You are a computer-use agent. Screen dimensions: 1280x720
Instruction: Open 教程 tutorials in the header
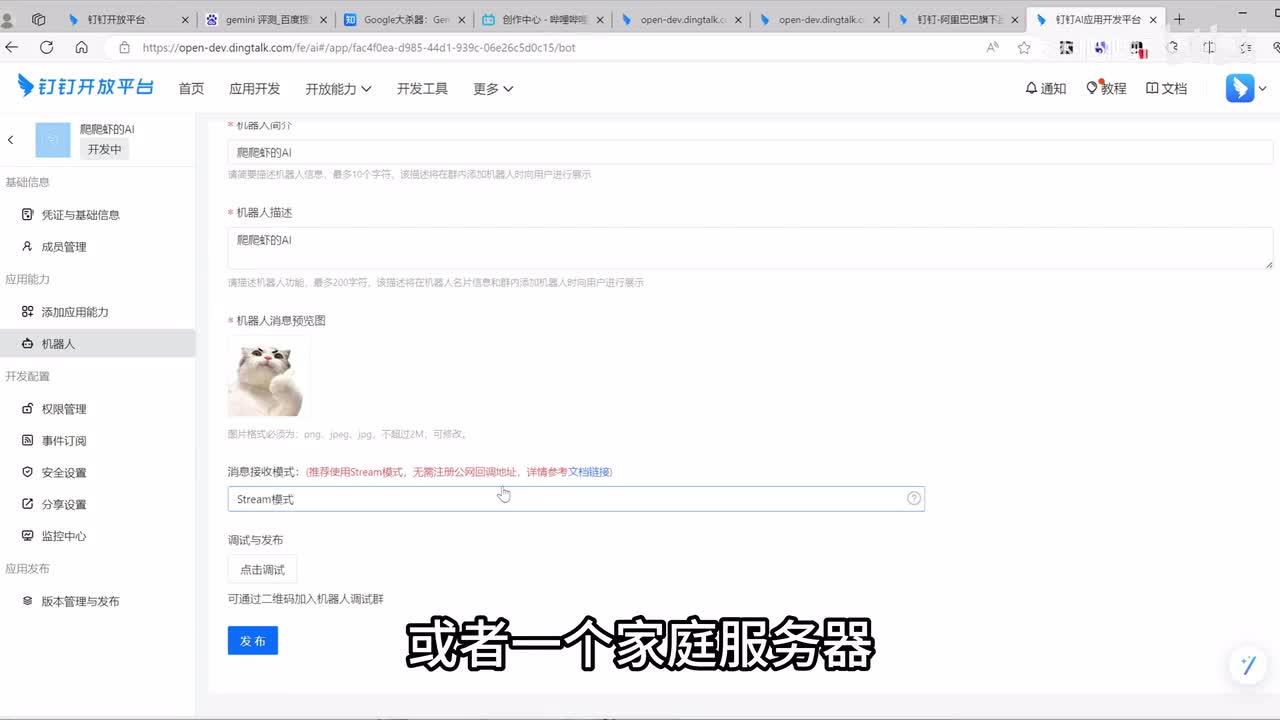tap(1106, 88)
